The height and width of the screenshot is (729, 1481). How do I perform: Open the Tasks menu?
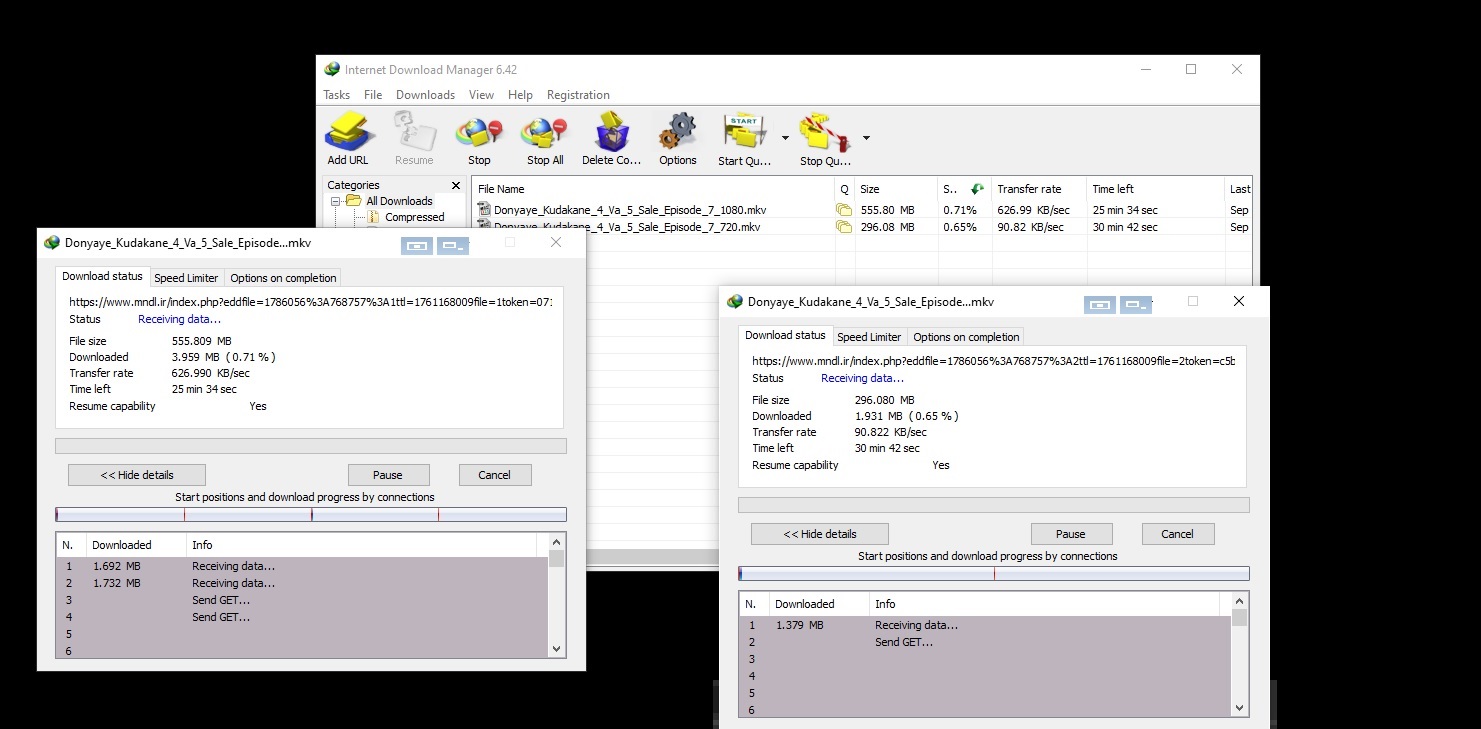(x=336, y=95)
